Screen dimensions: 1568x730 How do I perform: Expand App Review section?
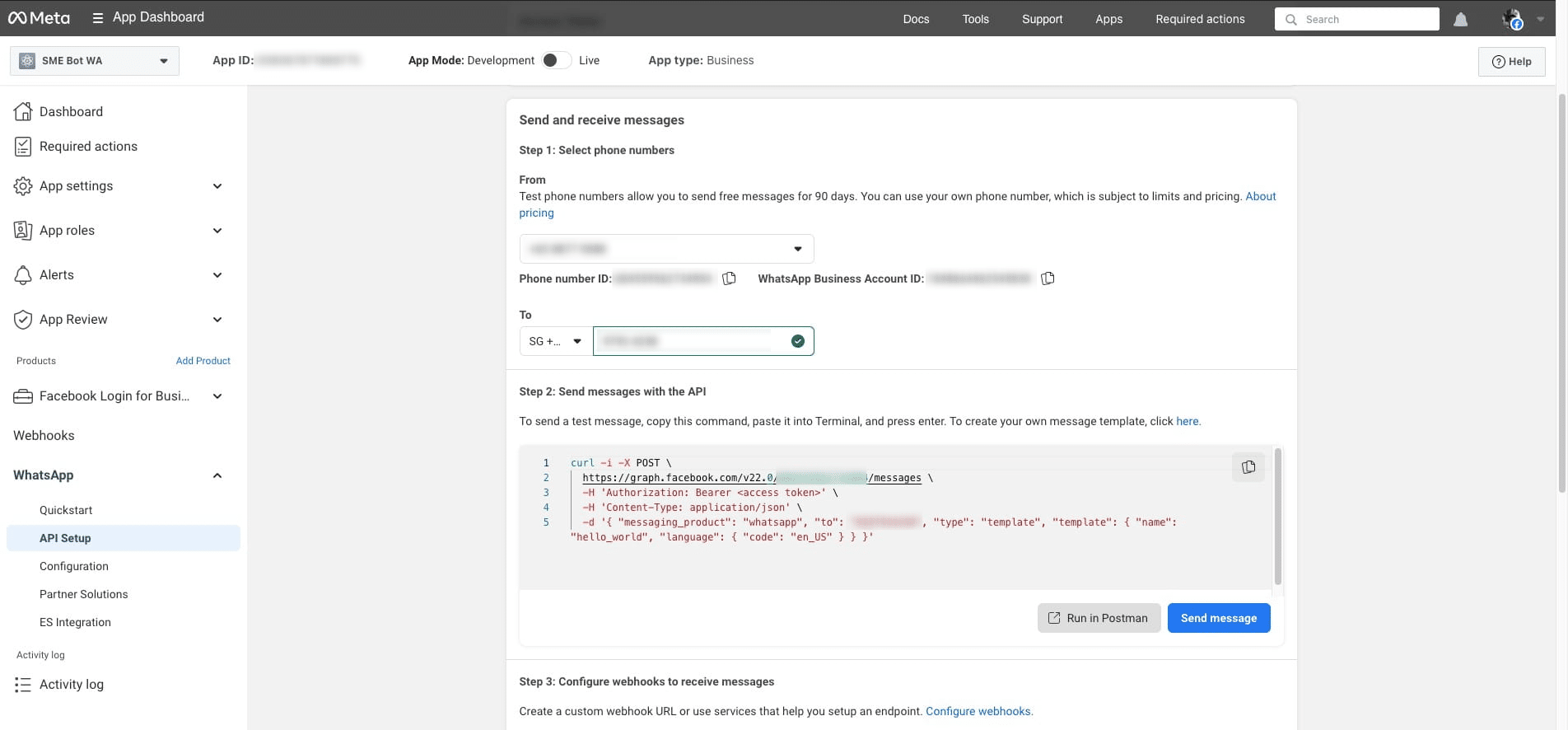217,320
